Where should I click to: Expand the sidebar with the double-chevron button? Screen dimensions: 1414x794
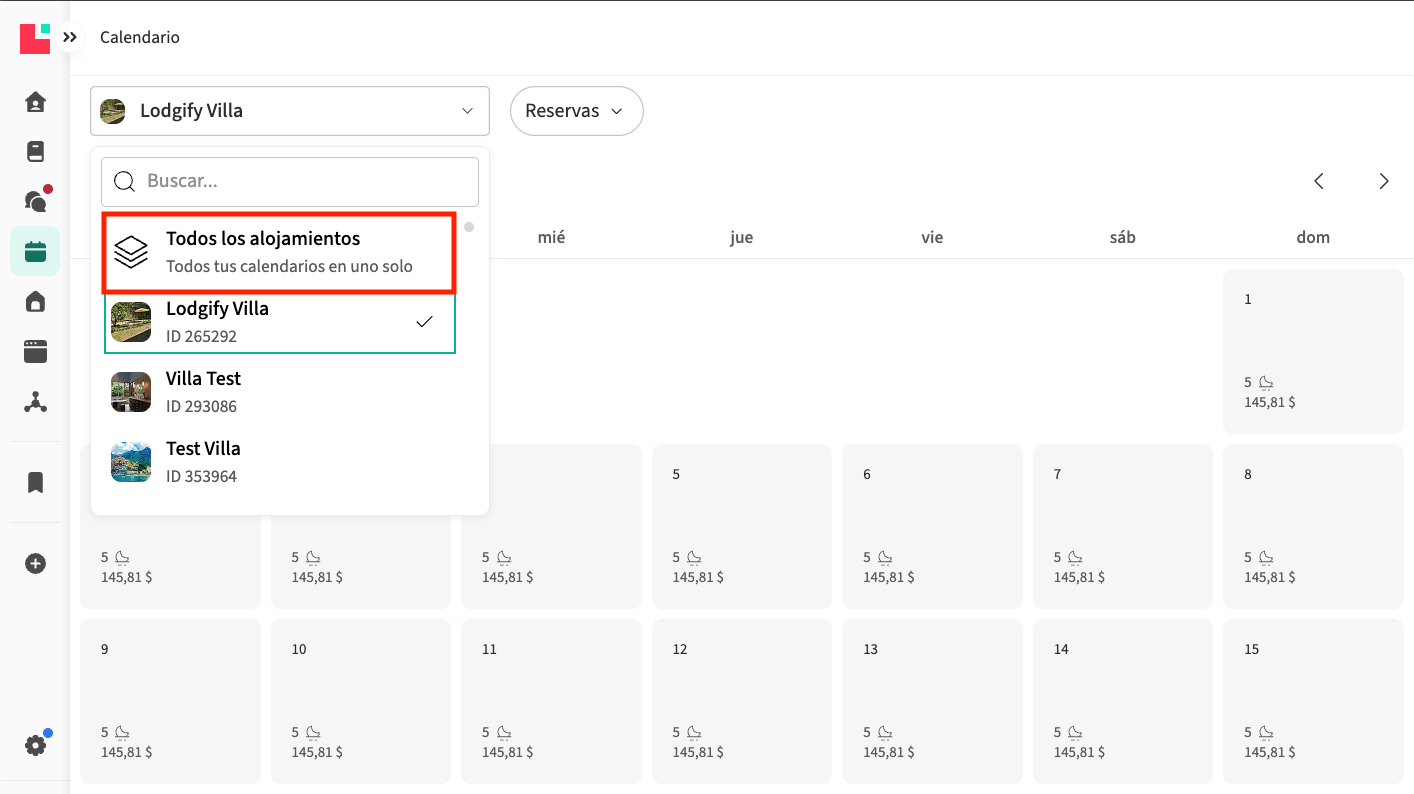coord(69,37)
